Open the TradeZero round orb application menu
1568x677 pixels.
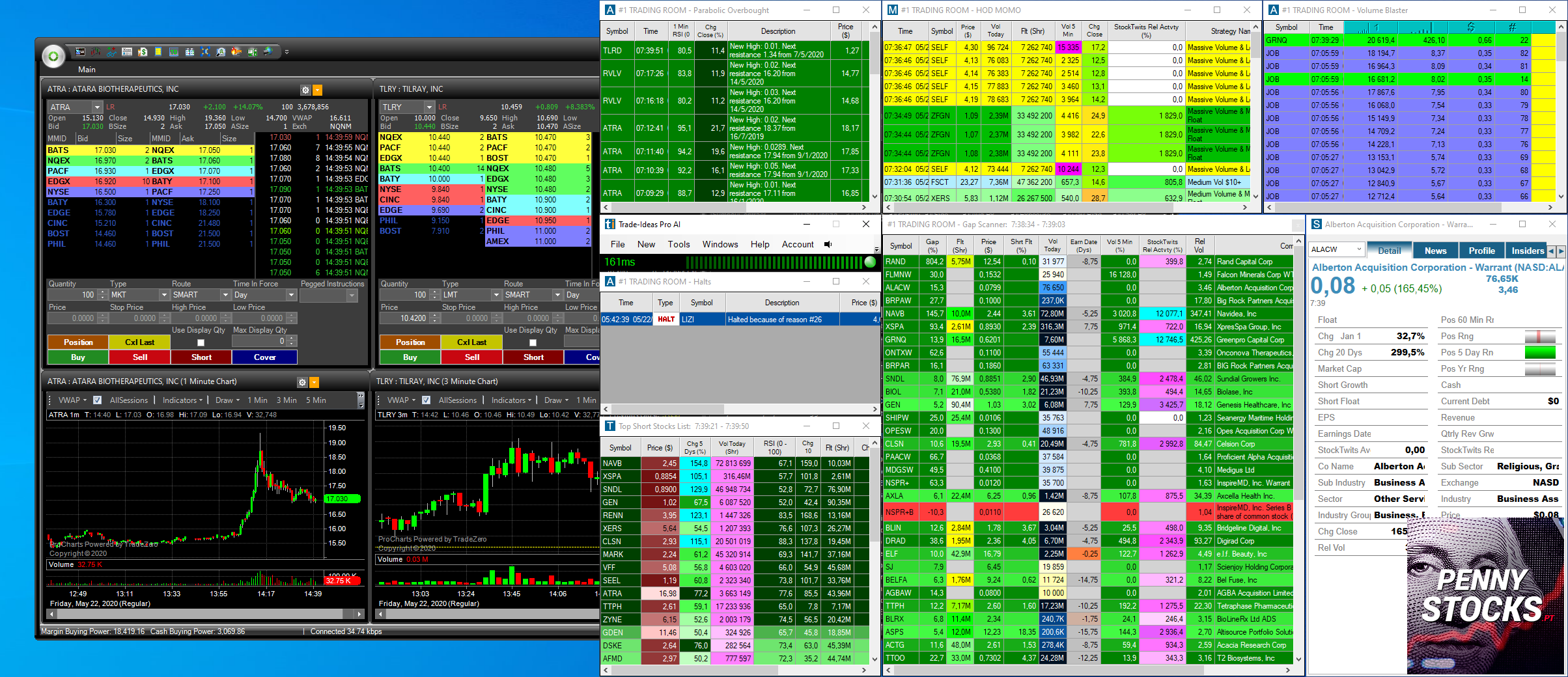pos(53,57)
